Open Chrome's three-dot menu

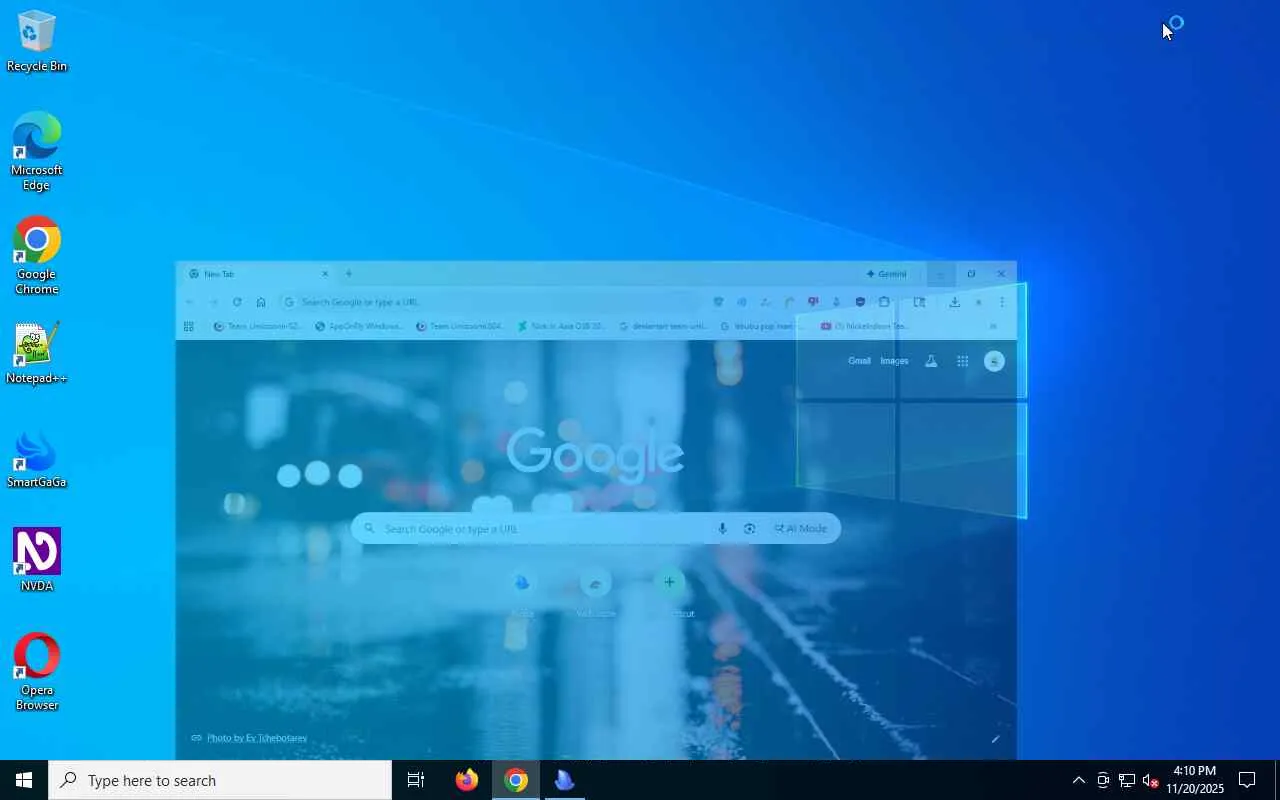pos(1002,302)
